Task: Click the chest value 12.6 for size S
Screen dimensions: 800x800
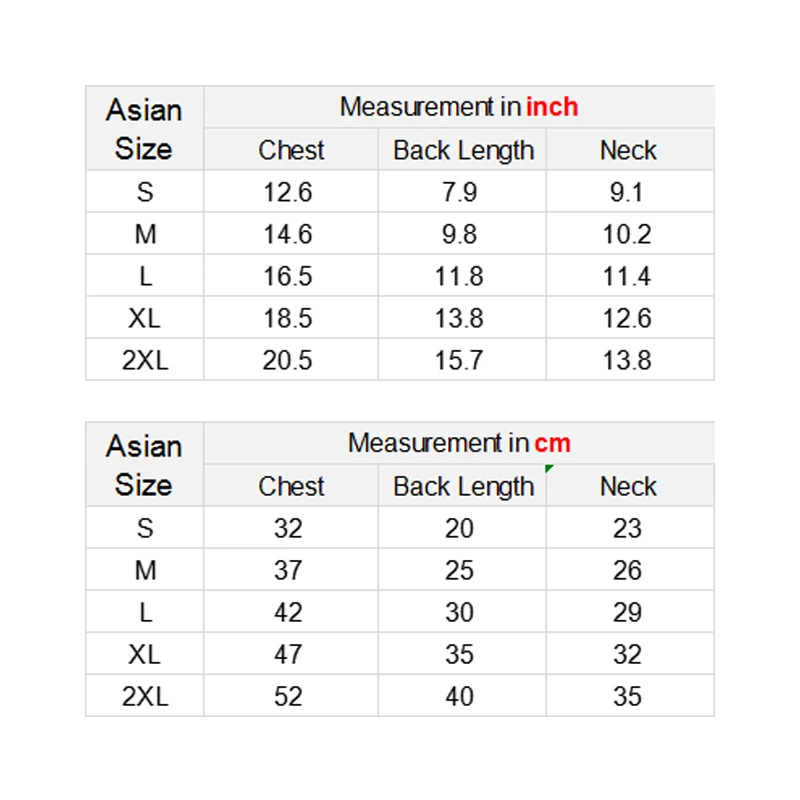Action: (288, 192)
